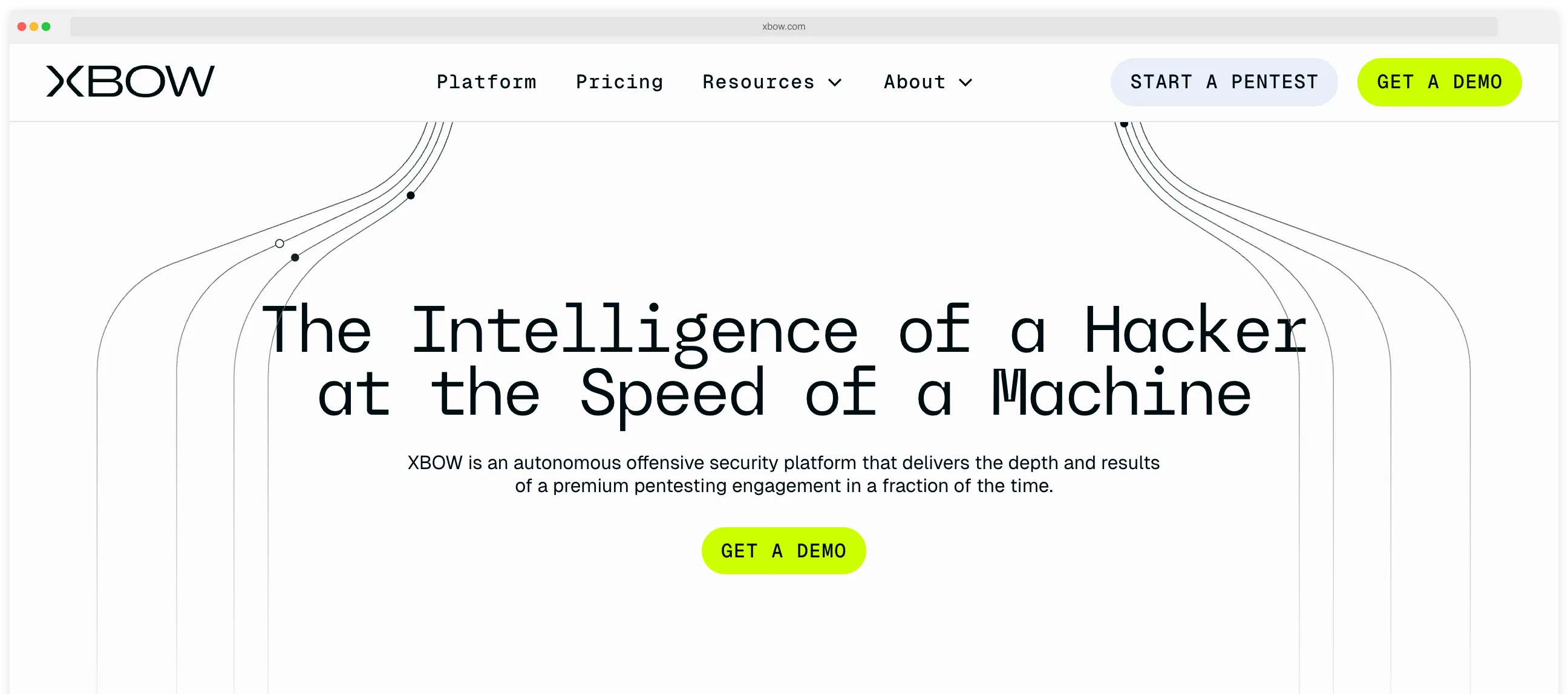
Task: Click the open circle node on the circuit trace
Action: [279, 243]
